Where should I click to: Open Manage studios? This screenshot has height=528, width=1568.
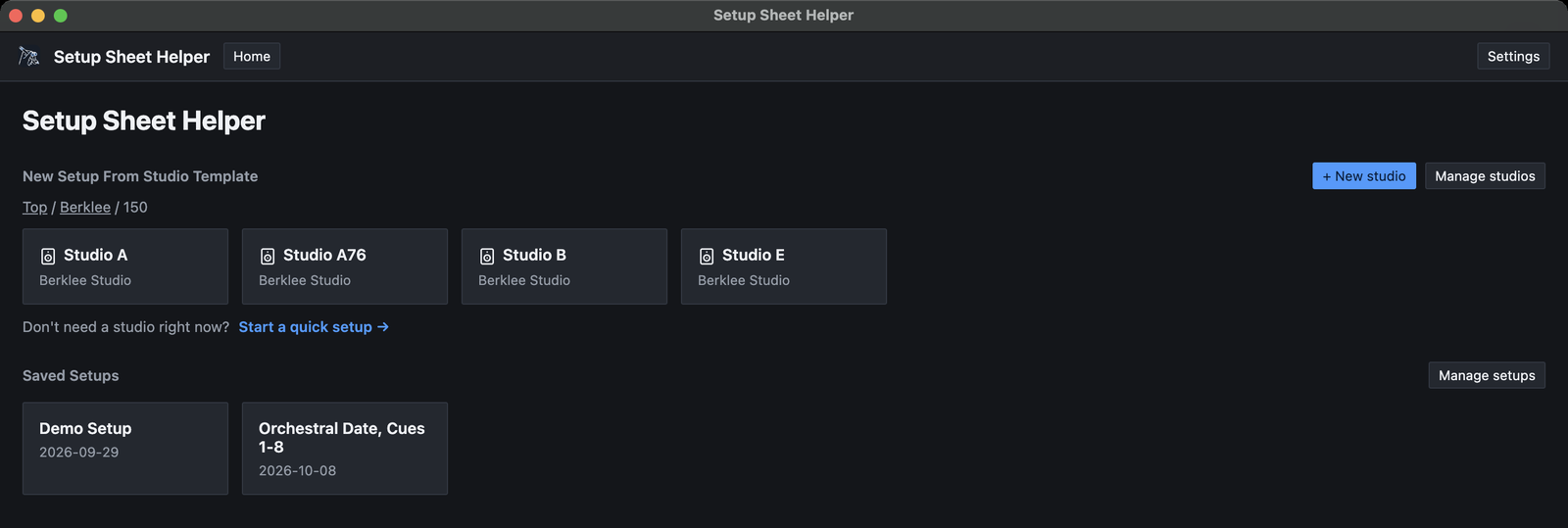(1485, 176)
